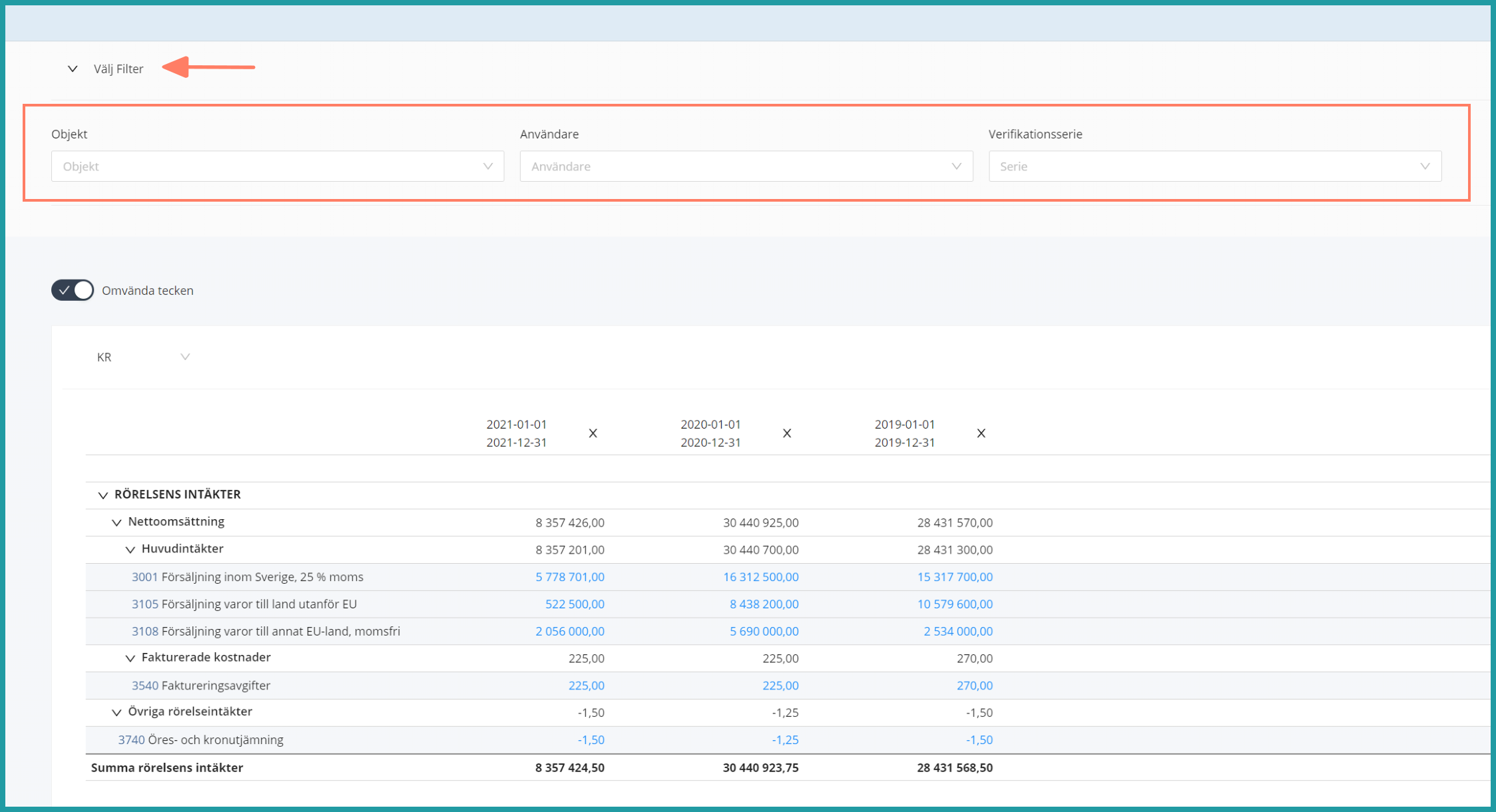1496x812 pixels.
Task: Collapse RÖRELSENS INTÄKTER group
Action: pyautogui.click(x=103, y=495)
